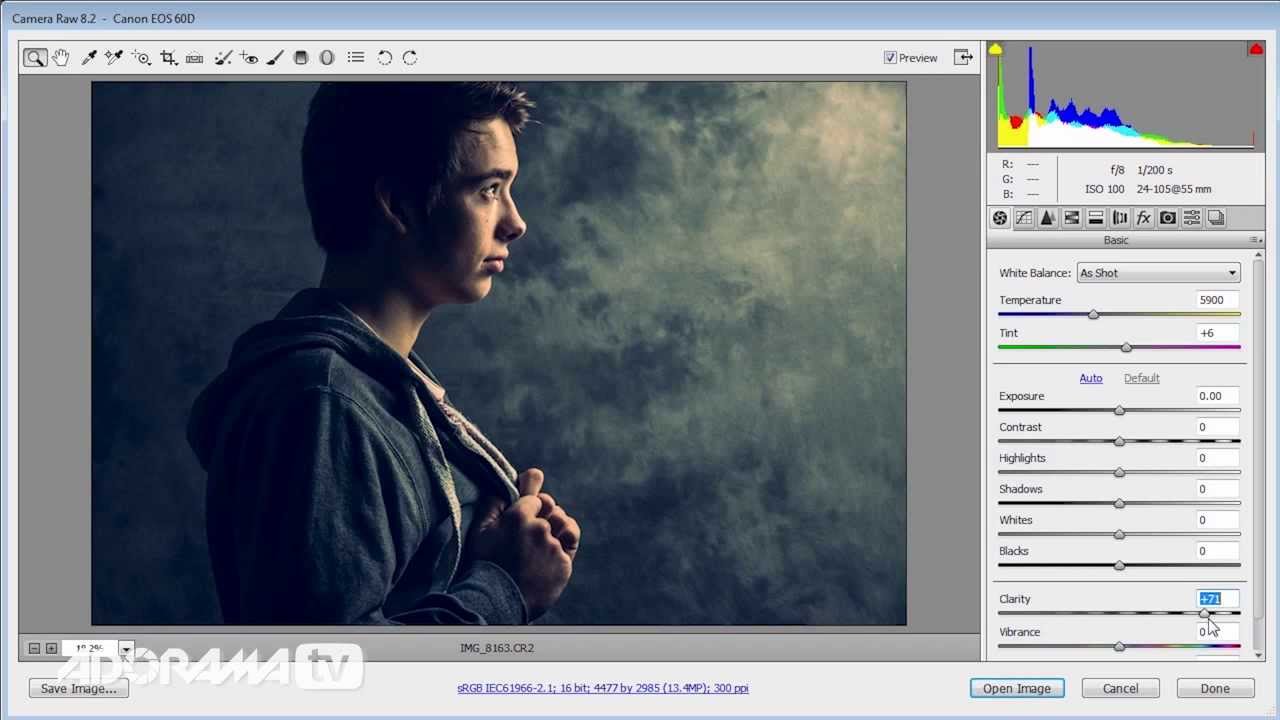Select the Adjustment Brush tool

click(275, 58)
